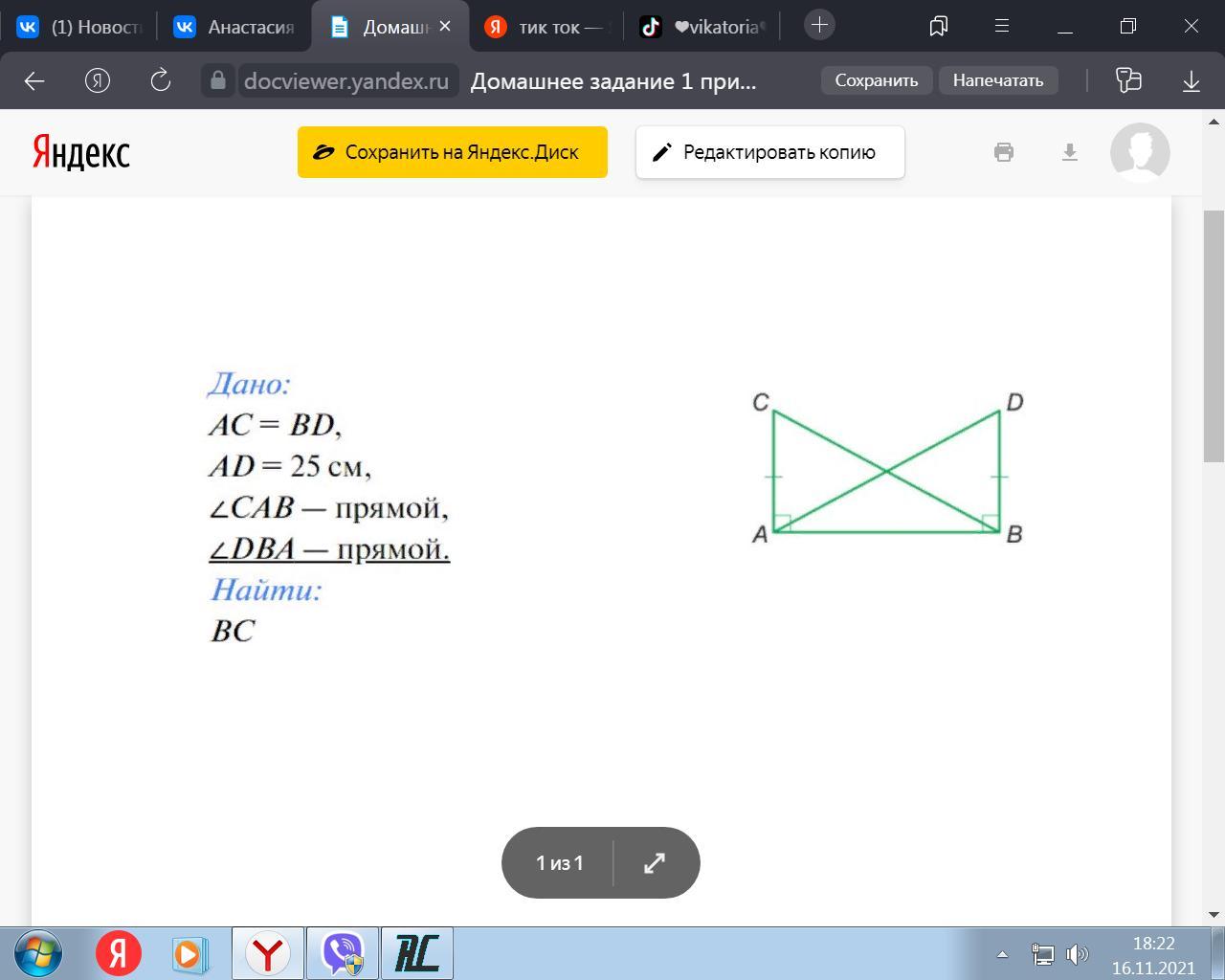Click the line AC = BD
The width and height of the screenshot is (1225, 980).
point(276,425)
